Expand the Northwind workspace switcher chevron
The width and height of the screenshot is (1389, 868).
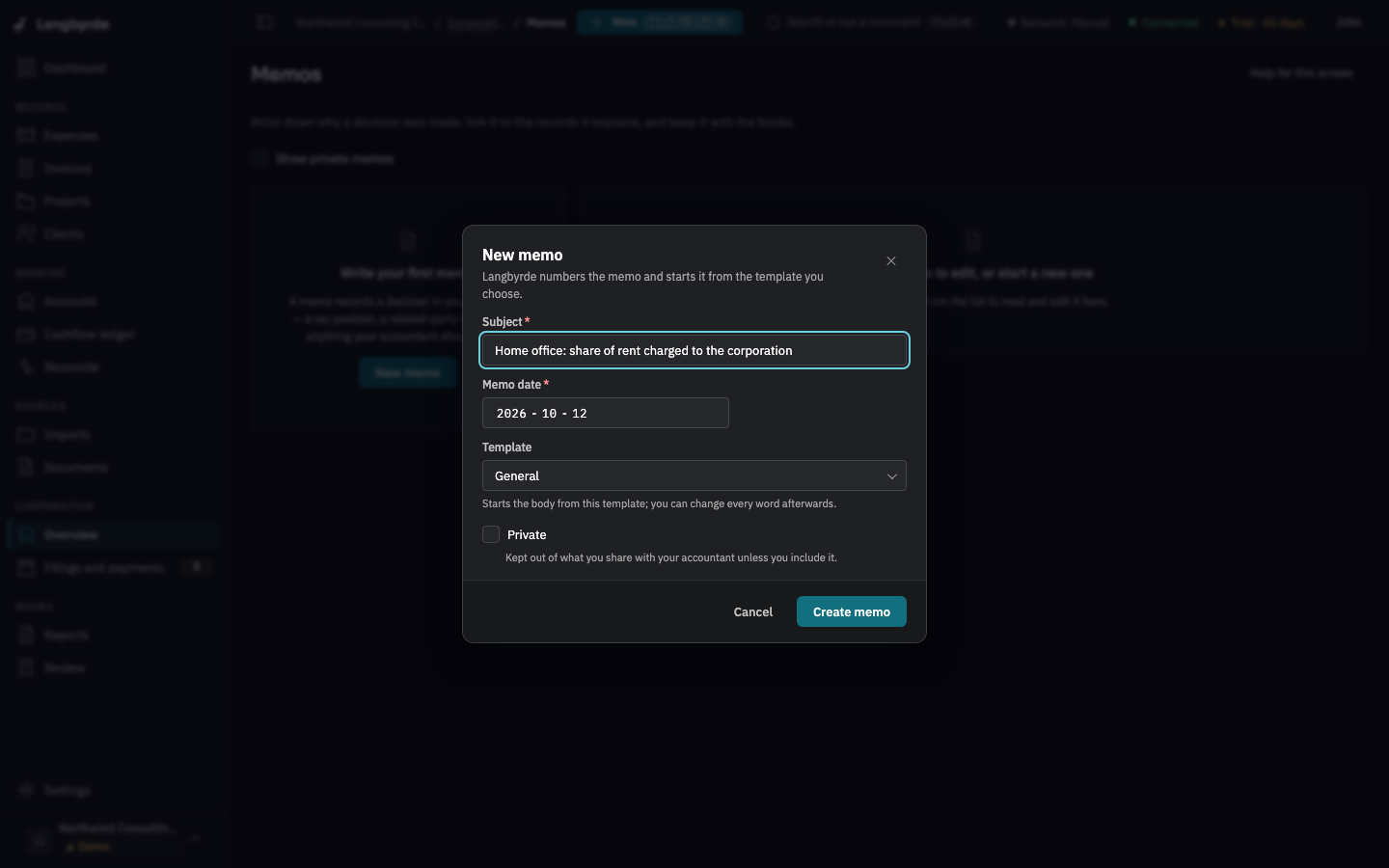(x=195, y=838)
